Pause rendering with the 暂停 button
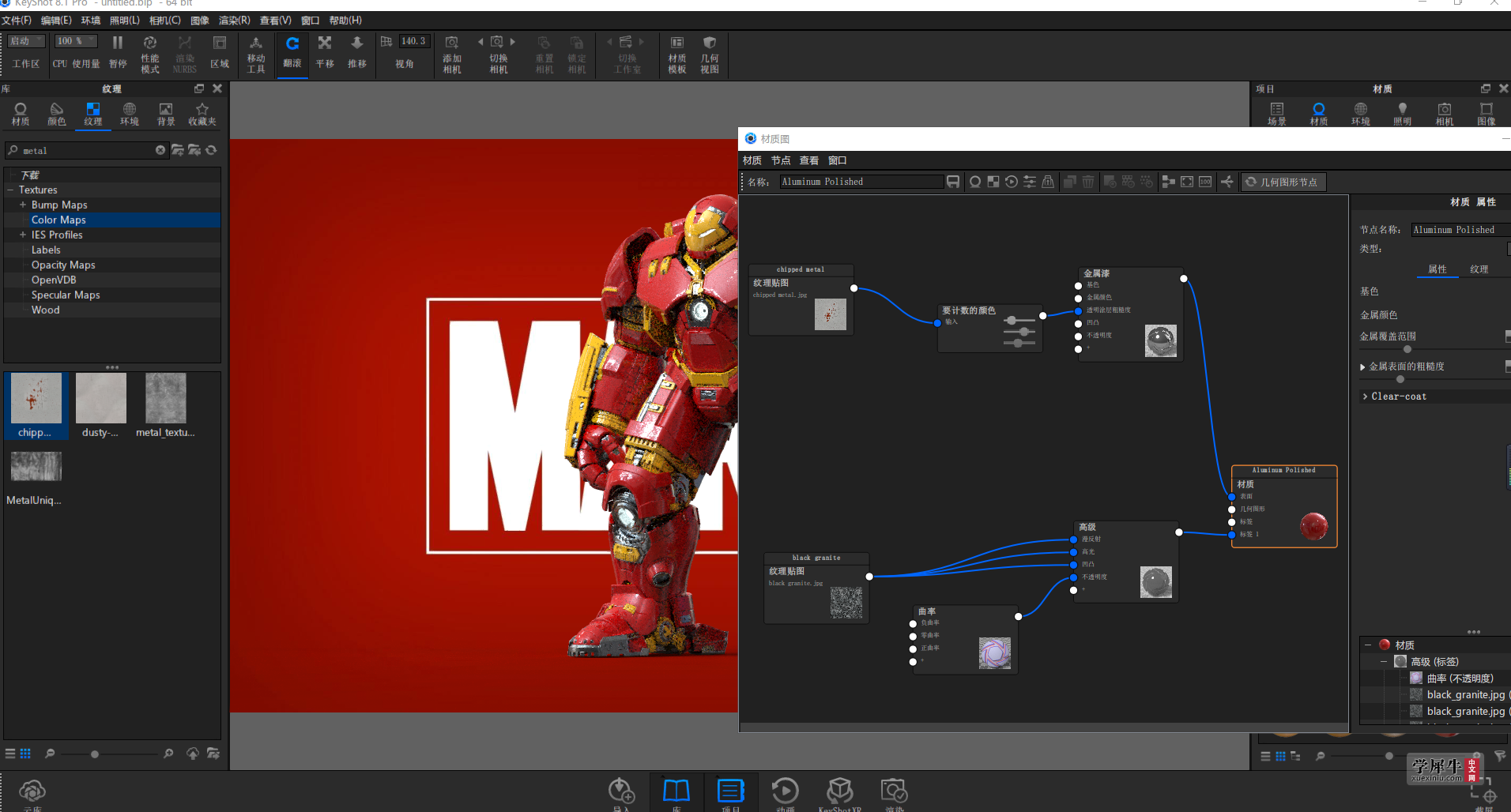 tap(118, 52)
